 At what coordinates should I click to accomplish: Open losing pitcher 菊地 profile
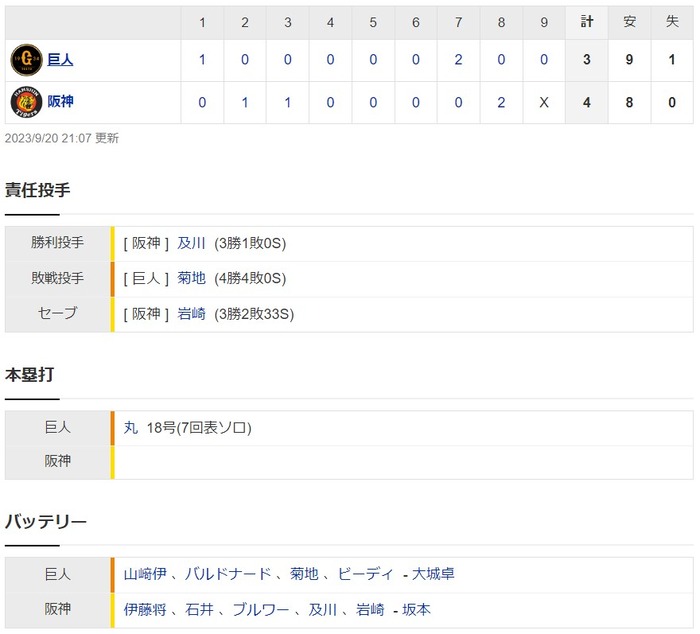[x=191, y=278]
